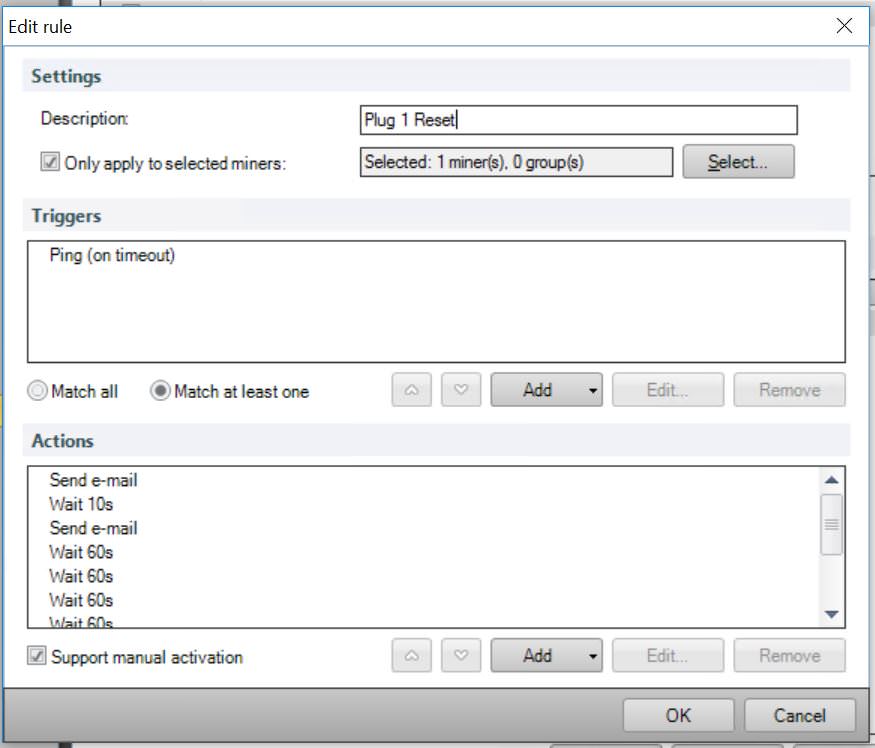Select the second Wait 60s action
The height and width of the screenshot is (748, 875).
(x=81, y=576)
